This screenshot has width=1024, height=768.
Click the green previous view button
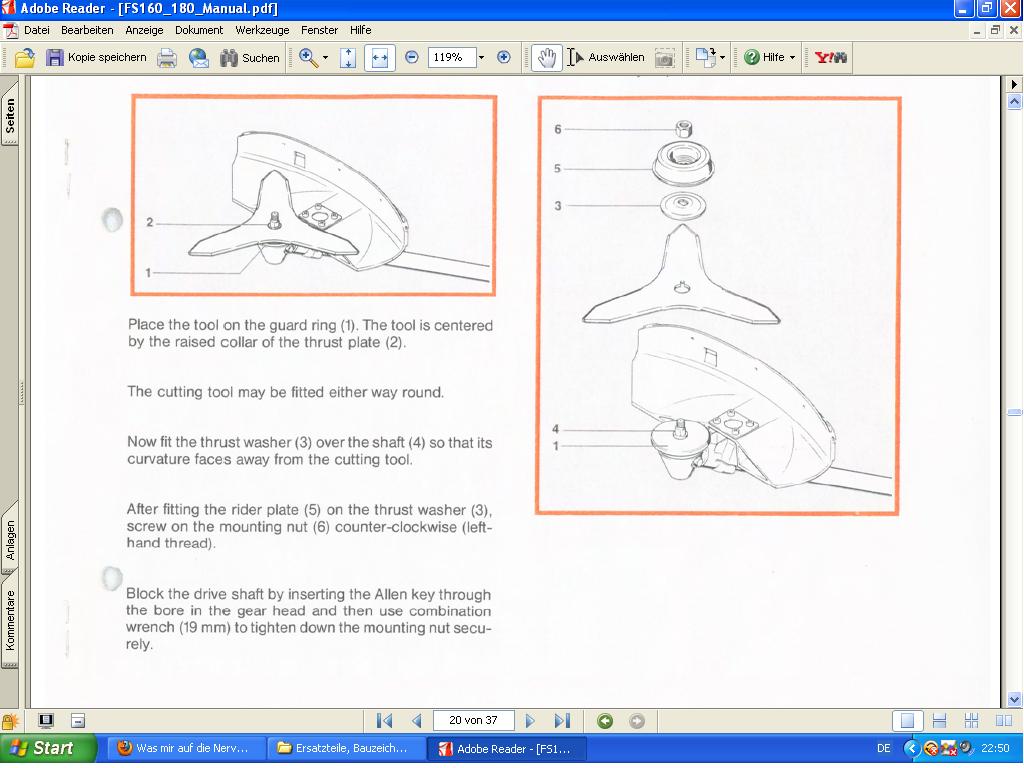click(605, 721)
